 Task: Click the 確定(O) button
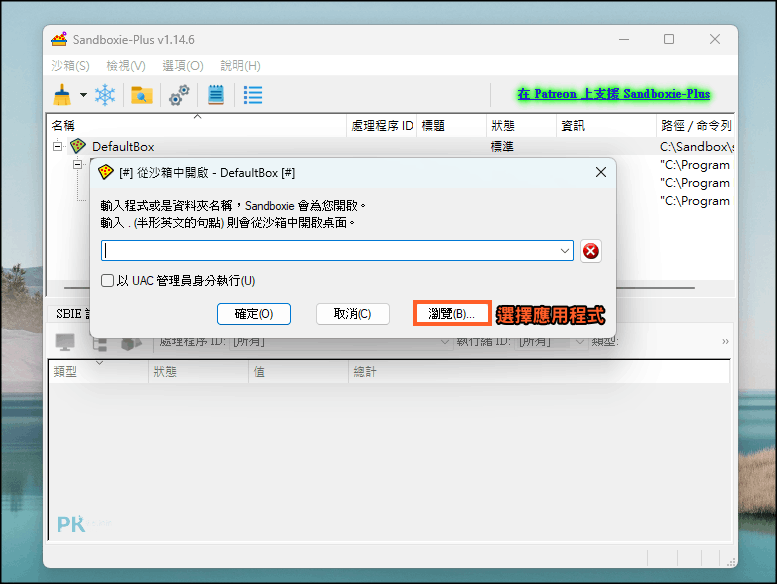[254, 314]
